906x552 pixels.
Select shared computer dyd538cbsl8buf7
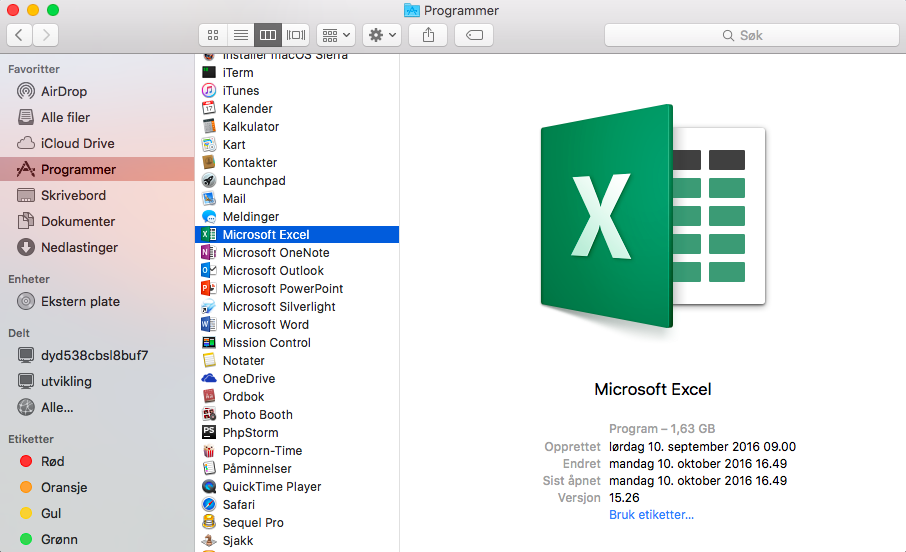97,355
